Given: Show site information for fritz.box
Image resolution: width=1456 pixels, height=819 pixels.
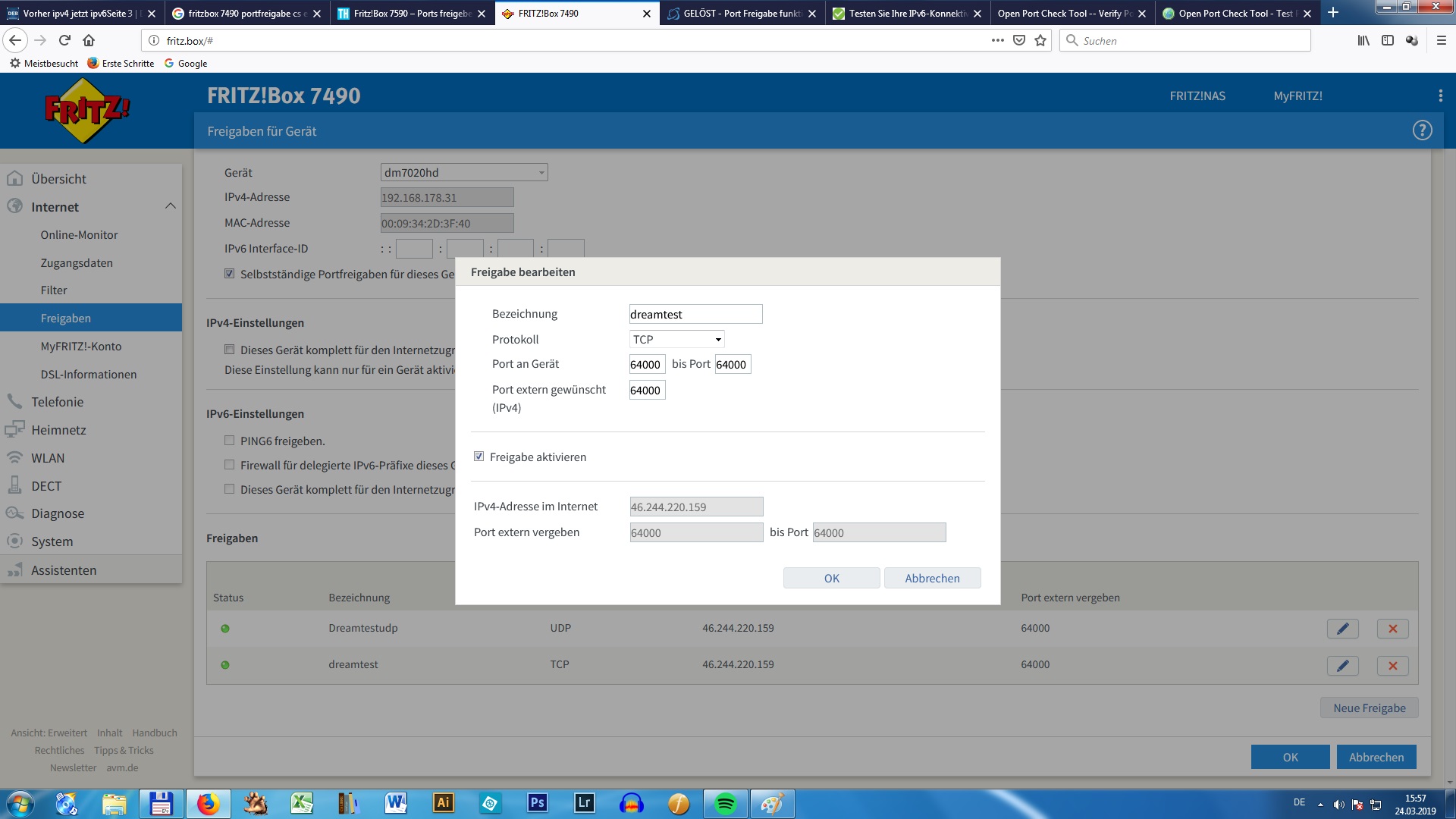Looking at the screenshot, I should click(153, 40).
